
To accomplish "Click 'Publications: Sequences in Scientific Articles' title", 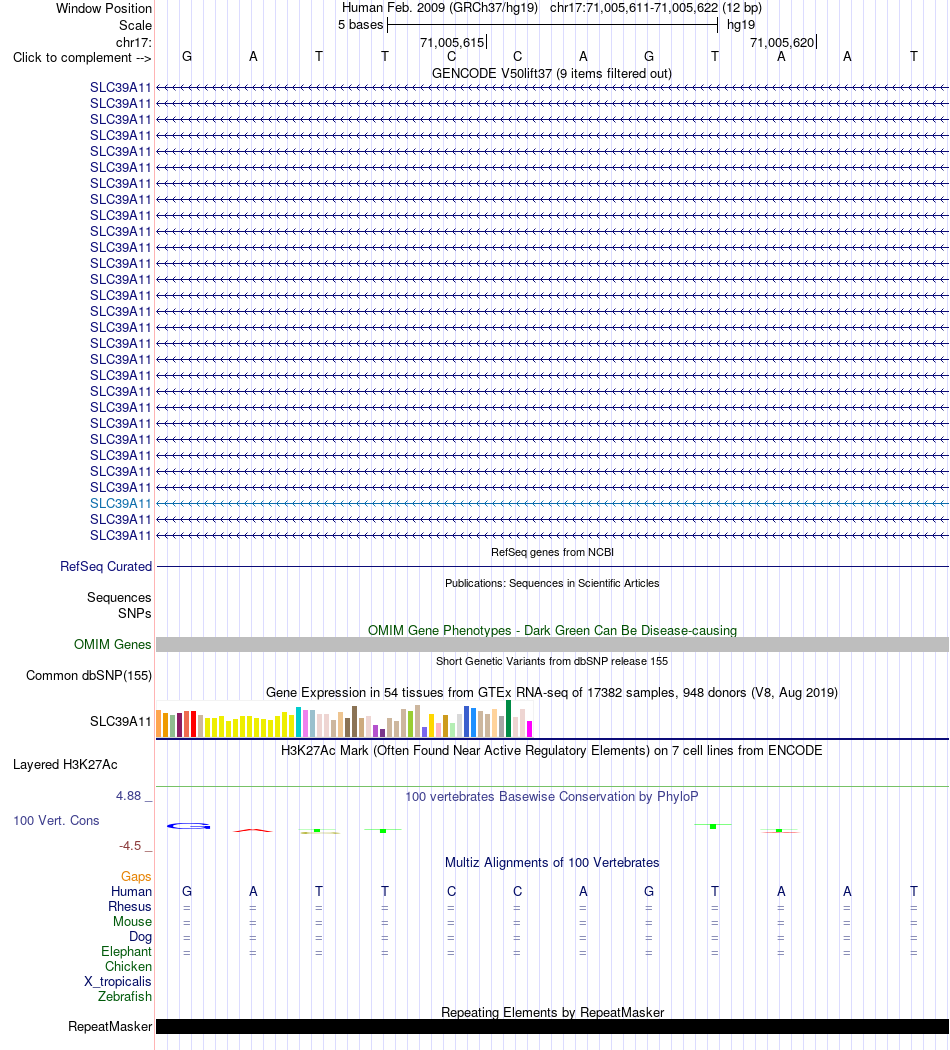I will point(552,583).
